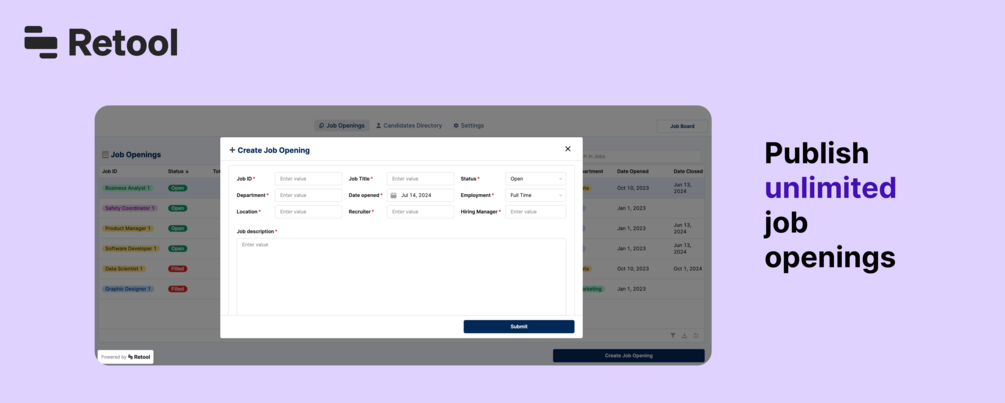Select the Data Scientist 1 job tag

tap(124, 269)
